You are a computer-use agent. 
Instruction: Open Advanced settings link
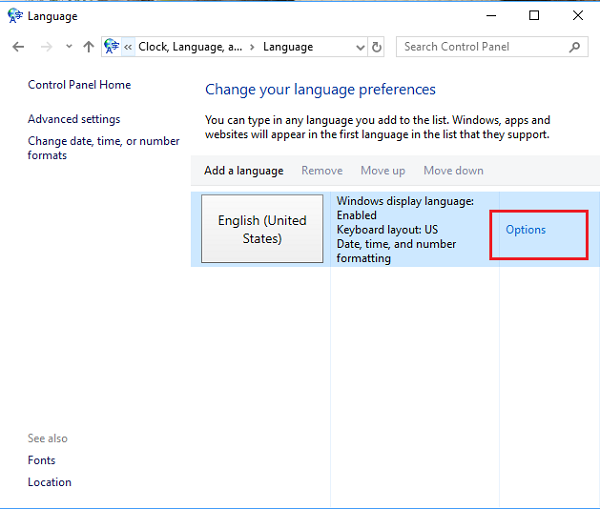click(x=74, y=119)
